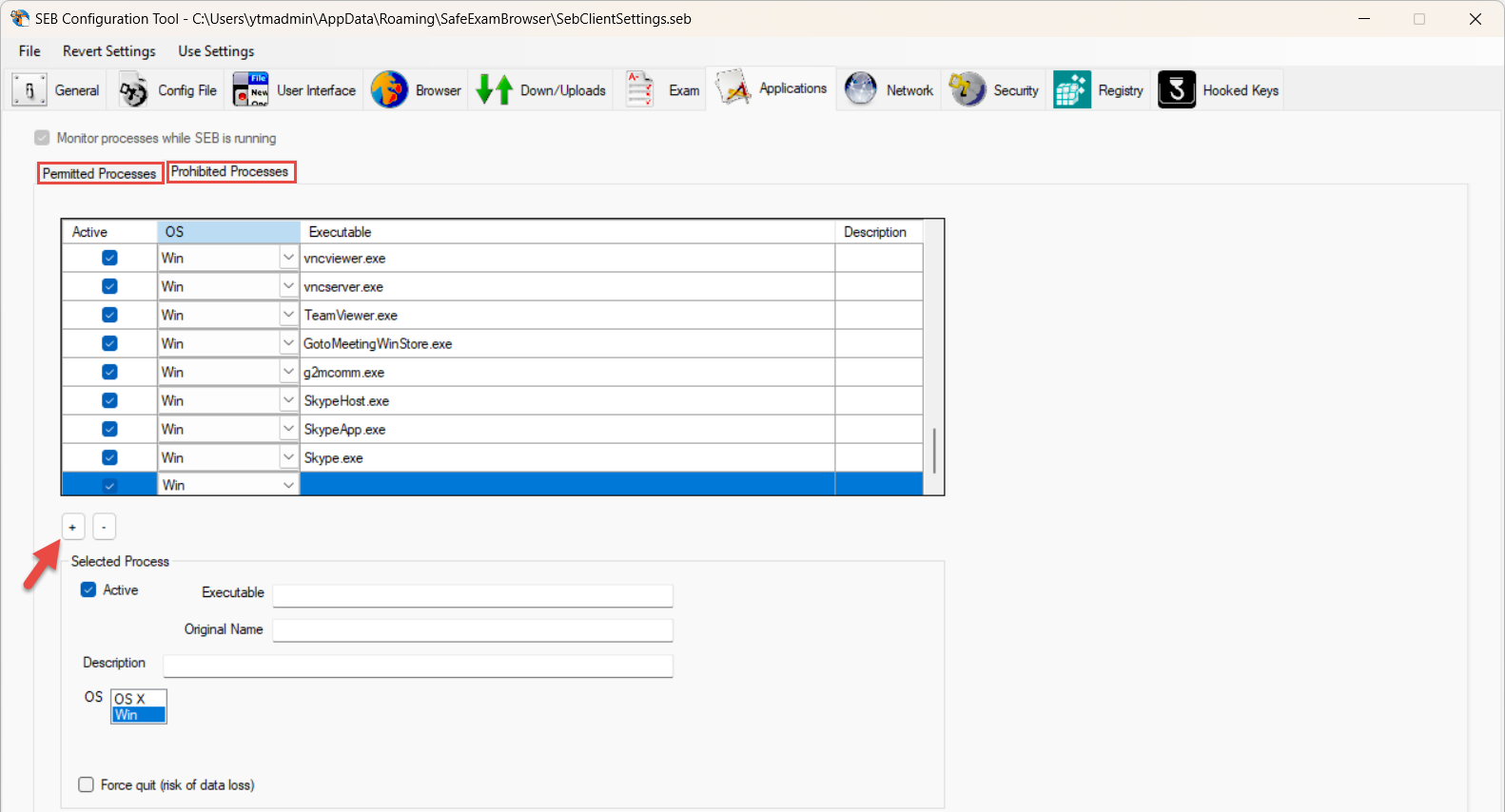Screen dimensions: 1505x812
Task: Enable Force quit (risk of data loss)
Action: point(87,784)
